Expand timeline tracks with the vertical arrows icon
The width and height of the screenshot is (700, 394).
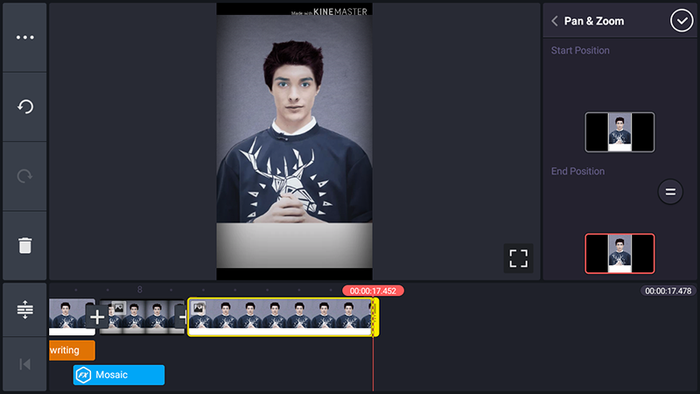tap(25, 309)
